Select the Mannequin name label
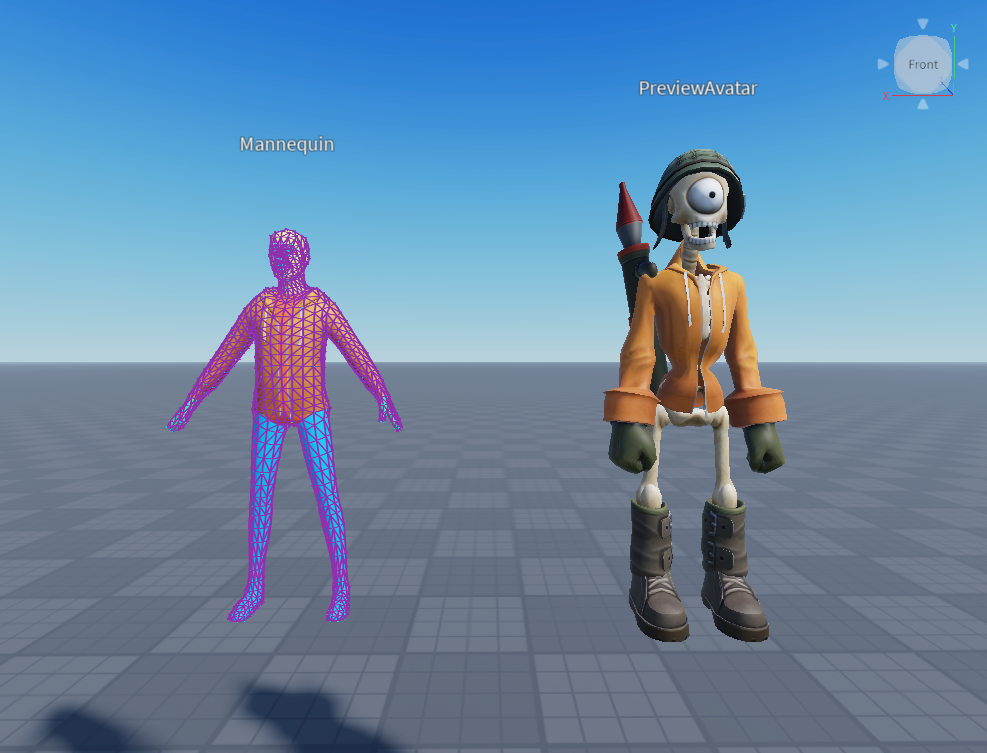The image size is (987, 753). point(286,145)
